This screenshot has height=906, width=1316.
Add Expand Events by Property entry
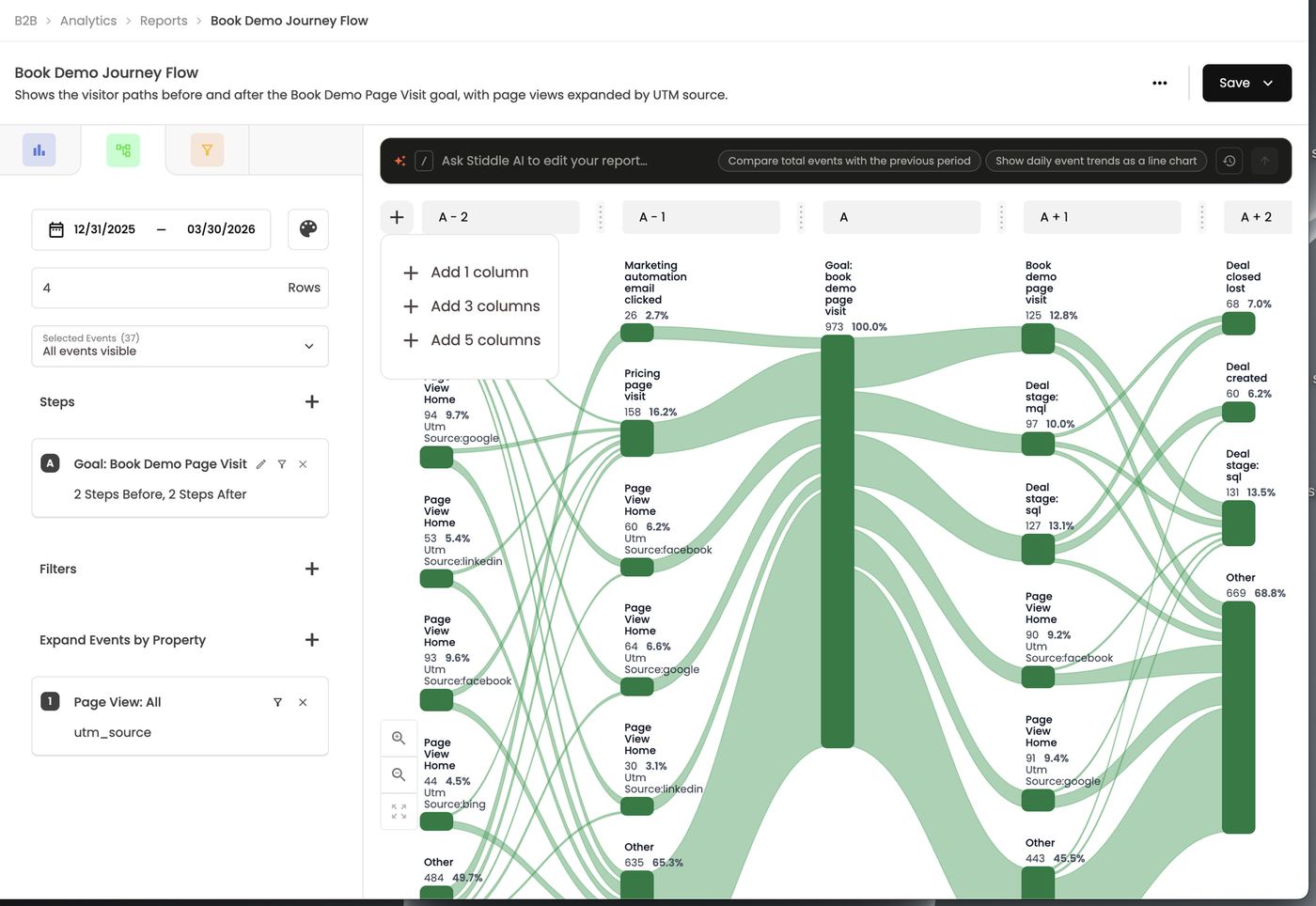click(312, 640)
